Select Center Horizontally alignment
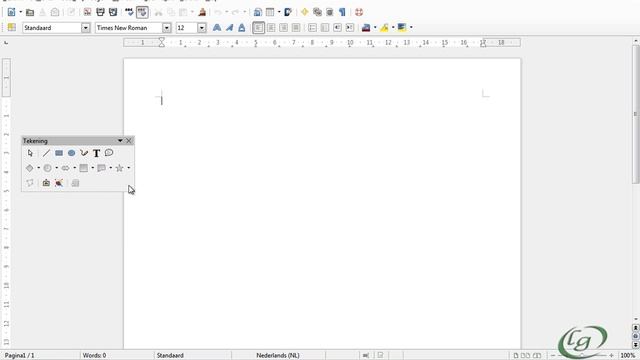This screenshot has height=360, width=640. pos(271,28)
